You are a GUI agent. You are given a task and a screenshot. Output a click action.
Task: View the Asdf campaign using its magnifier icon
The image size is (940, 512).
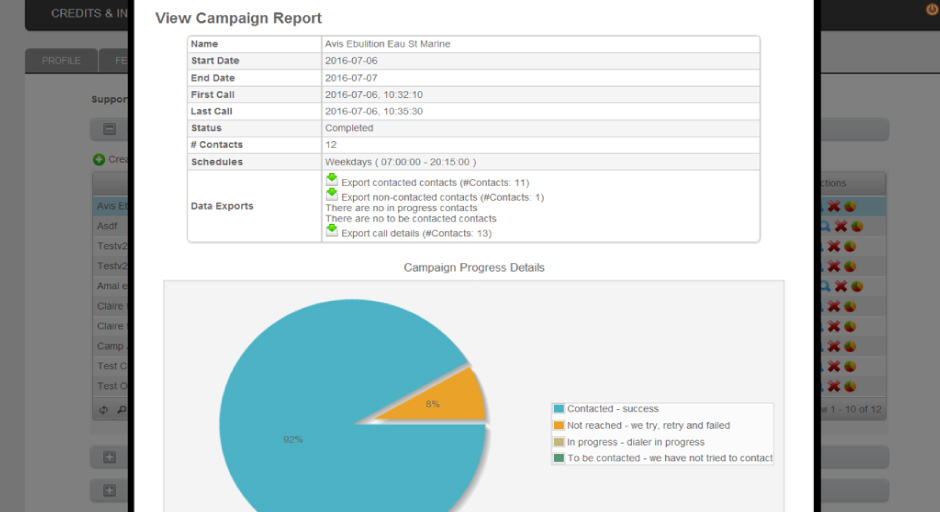(825, 226)
